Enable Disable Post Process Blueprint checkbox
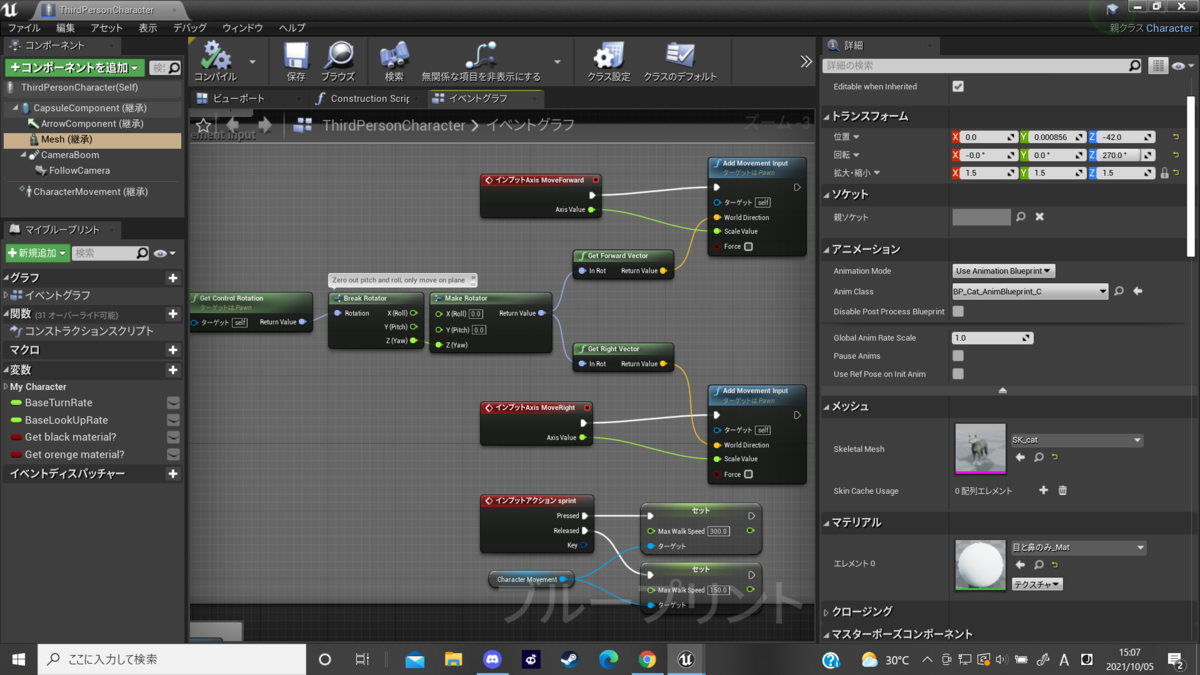 tap(958, 312)
